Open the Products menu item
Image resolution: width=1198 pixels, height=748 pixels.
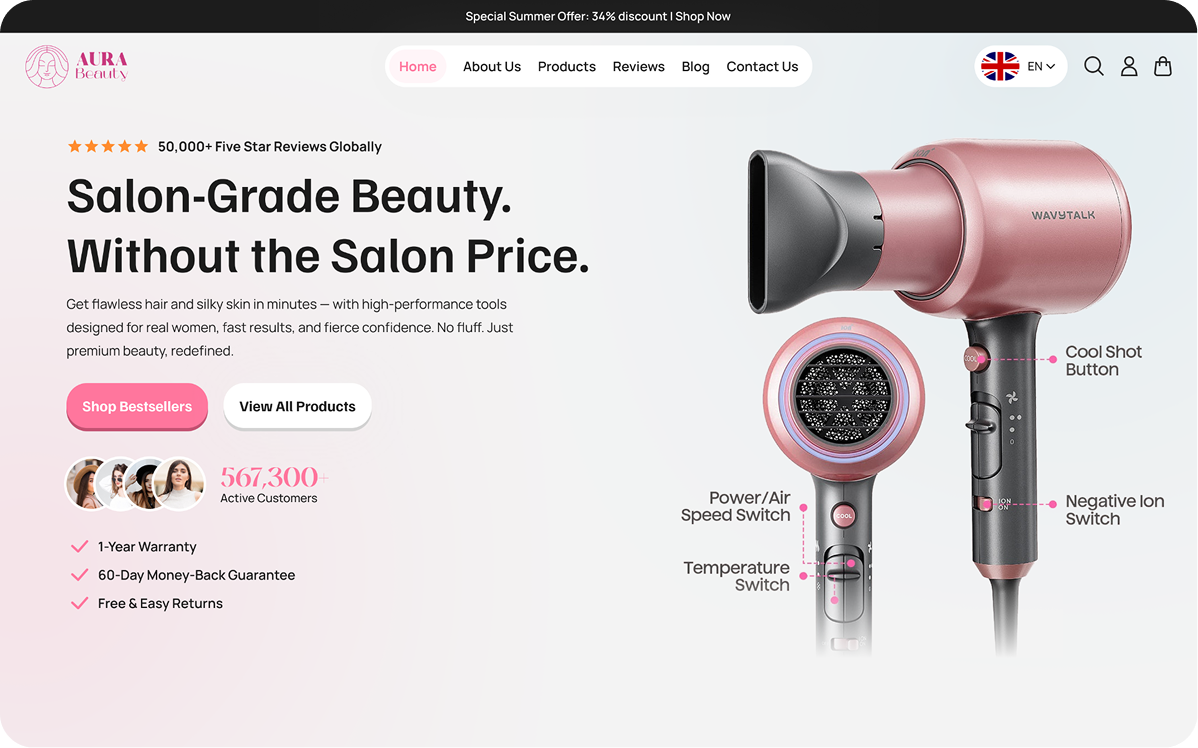(566, 66)
